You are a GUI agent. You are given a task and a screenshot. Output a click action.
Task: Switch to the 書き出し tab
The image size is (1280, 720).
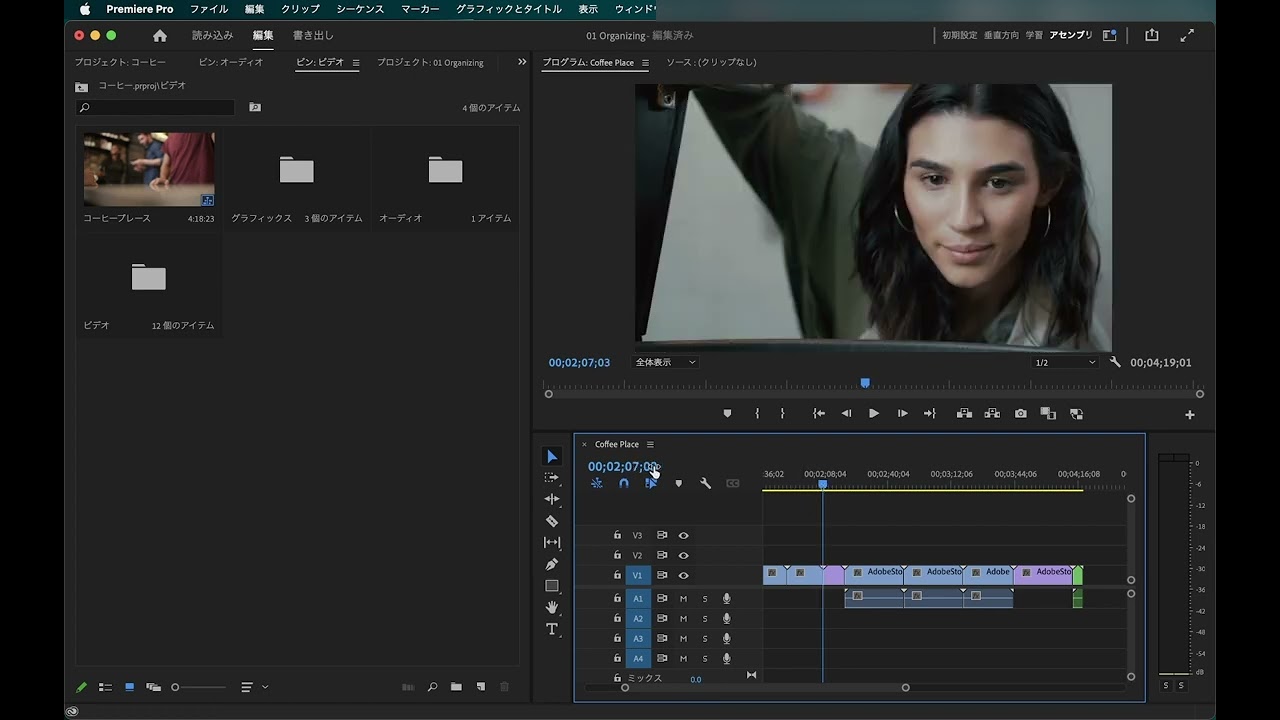click(313, 36)
